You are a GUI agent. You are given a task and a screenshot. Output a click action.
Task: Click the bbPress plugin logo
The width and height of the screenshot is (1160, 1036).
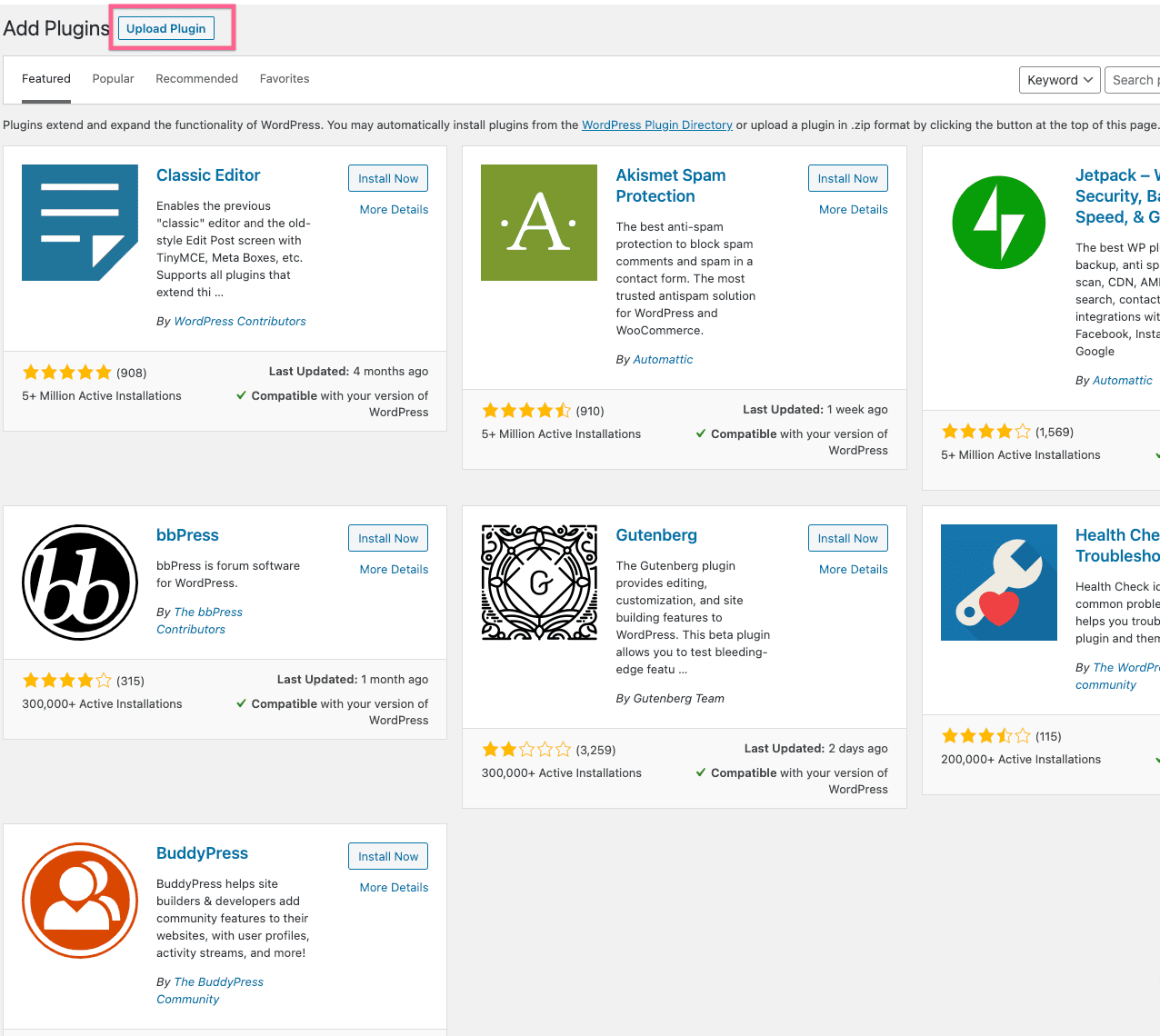80,583
